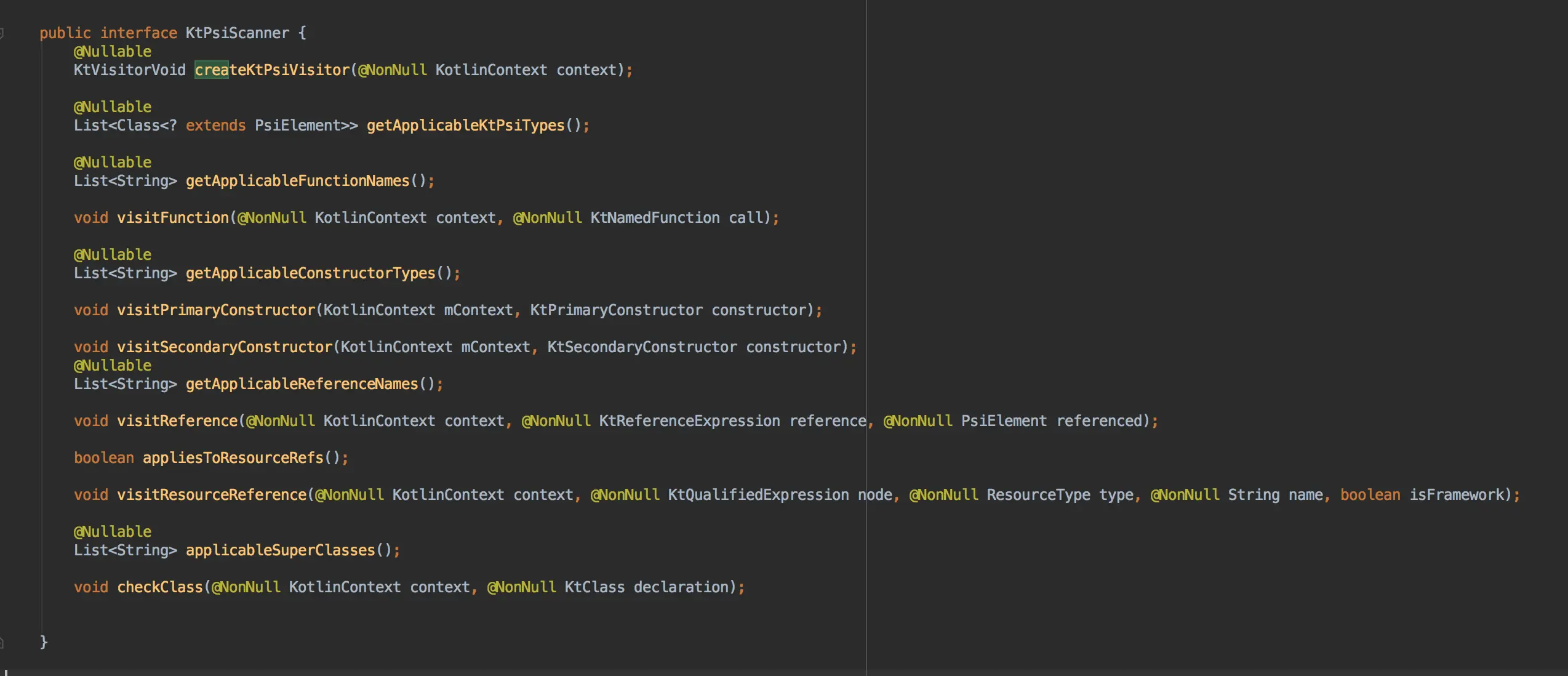Image resolution: width=1568 pixels, height=676 pixels.
Task: Place cursor on KtPsiScanner interface name
Action: click(x=237, y=33)
